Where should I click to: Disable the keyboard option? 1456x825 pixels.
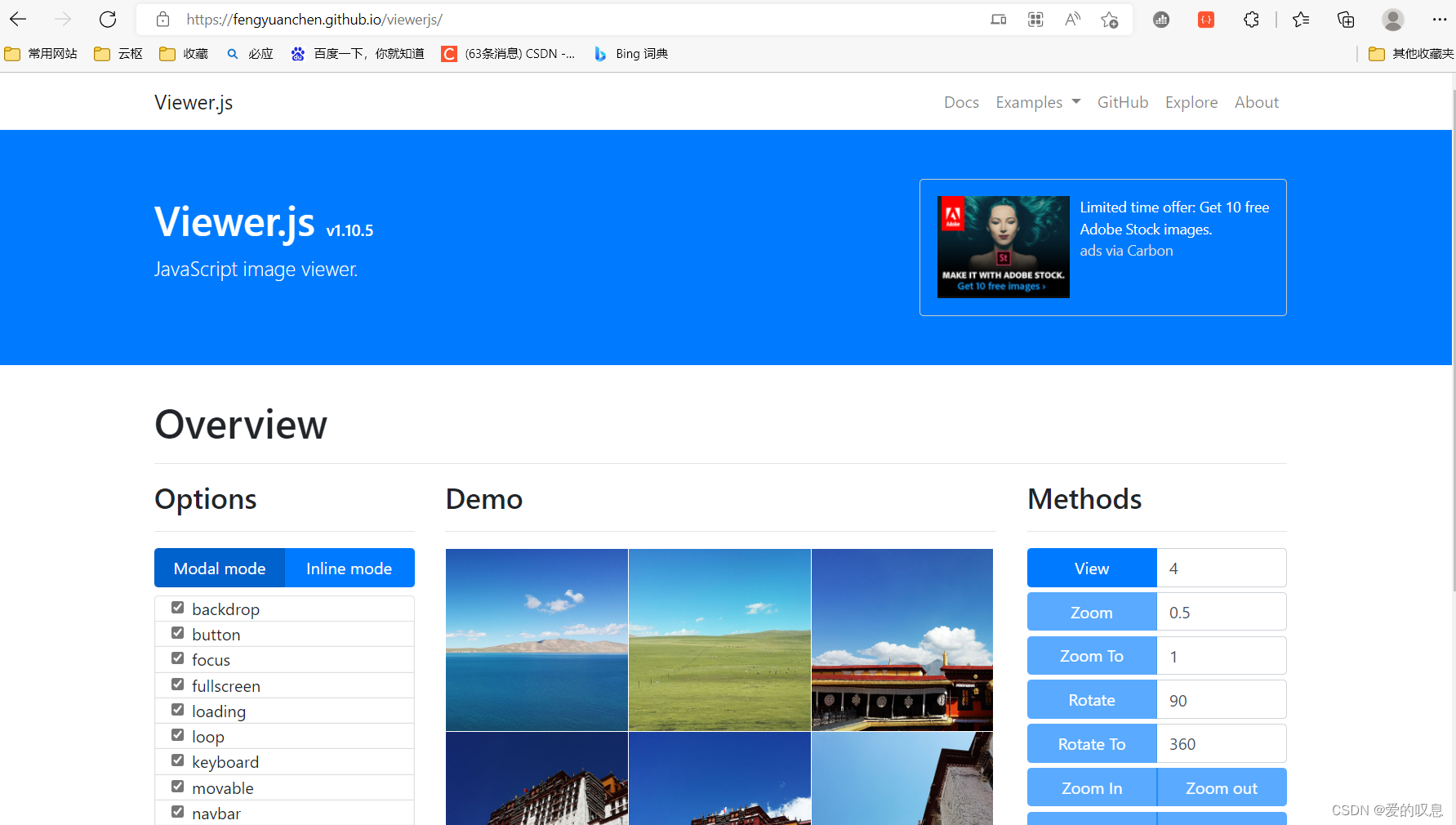coord(177,760)
